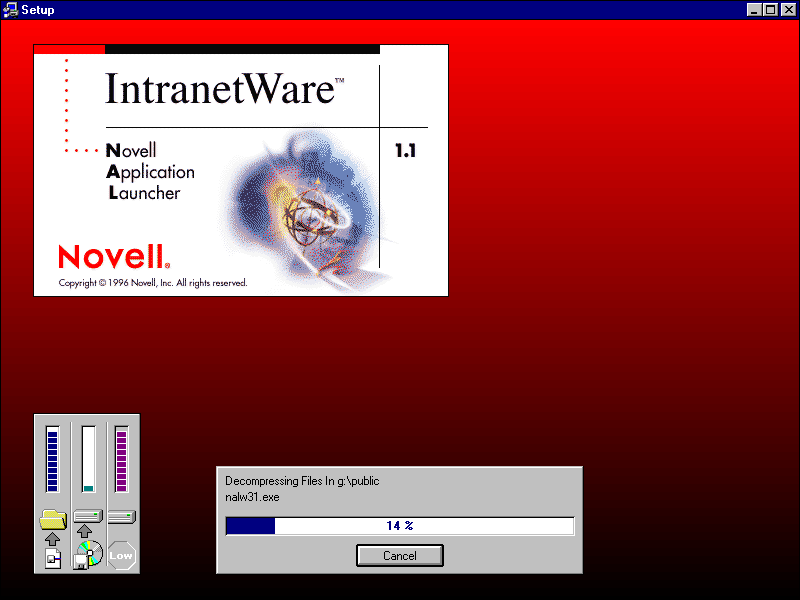This screenshot has width=800, height=600.
Task: Click the red Novell logo
Action: (114, 256)
